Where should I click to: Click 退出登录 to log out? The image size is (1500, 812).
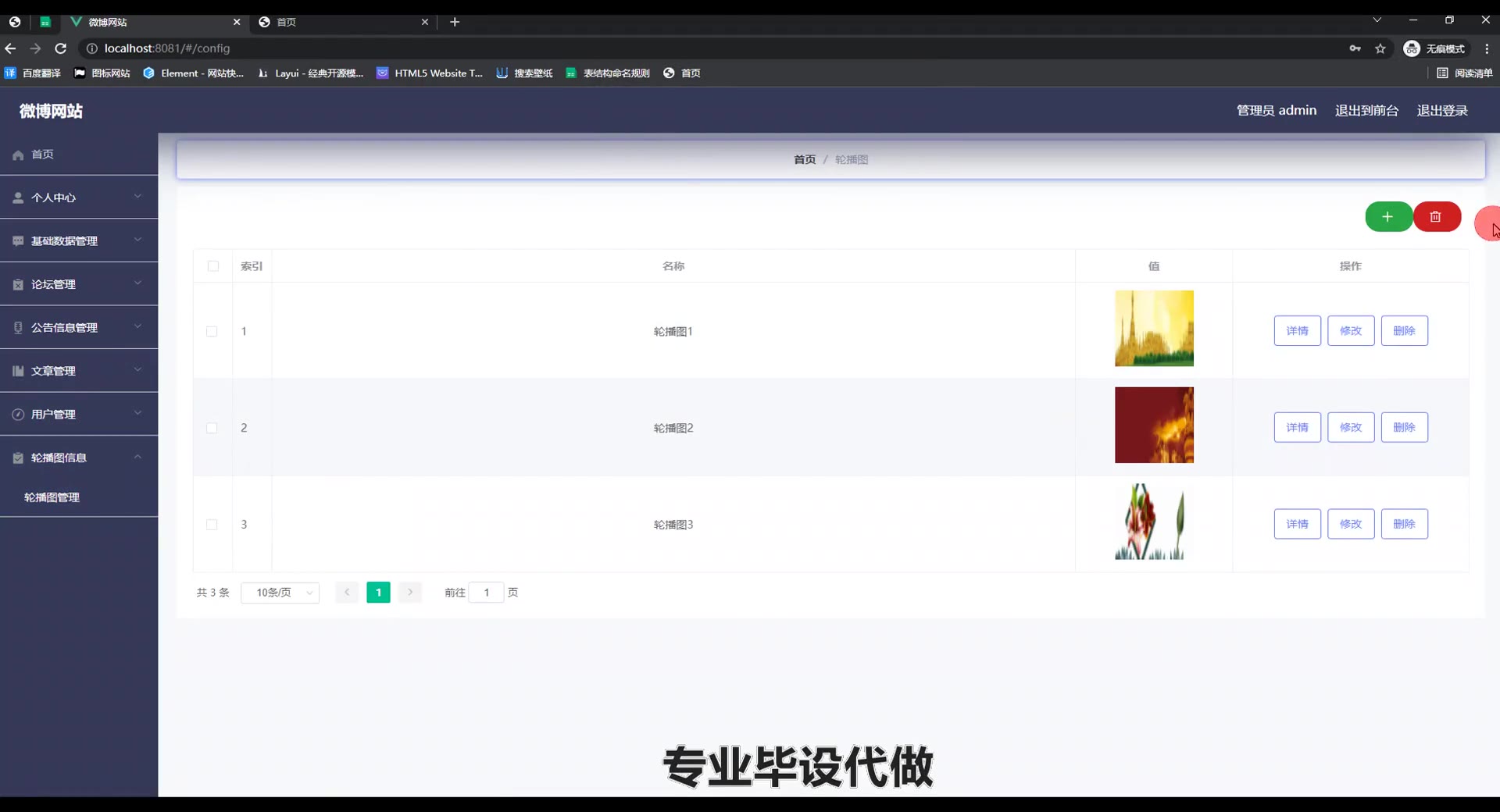click(x=1442, y=111)
